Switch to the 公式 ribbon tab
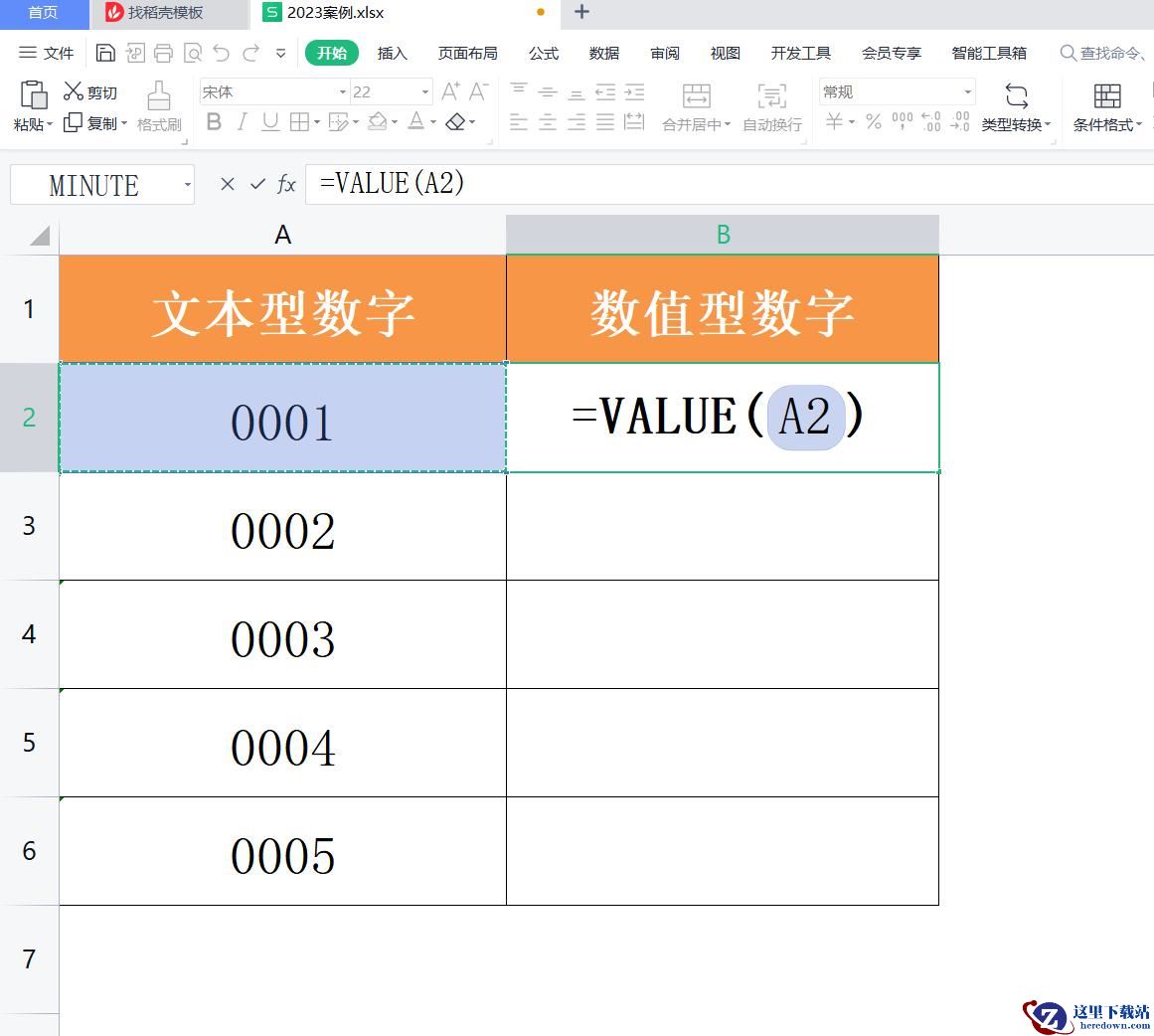Viewport: 1154px width, 1036px height. (544, 53)
